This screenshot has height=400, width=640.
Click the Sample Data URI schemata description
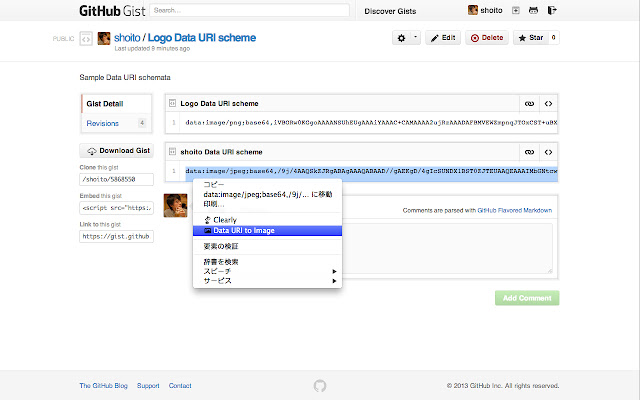[125, 78]
